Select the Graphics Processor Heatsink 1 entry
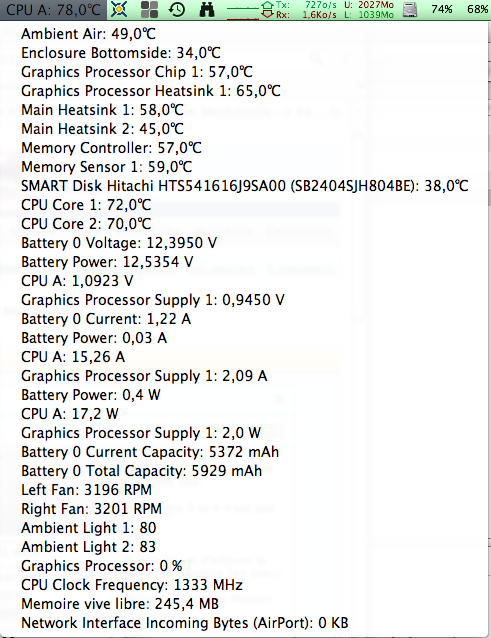The height and width of the screenshot is (638, 491). [151, 91]
